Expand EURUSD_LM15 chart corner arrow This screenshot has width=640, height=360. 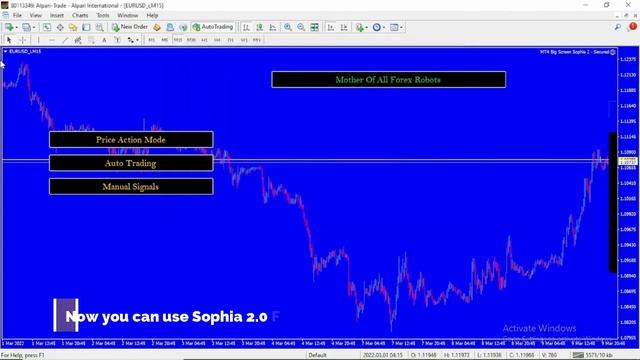(5, 51)
